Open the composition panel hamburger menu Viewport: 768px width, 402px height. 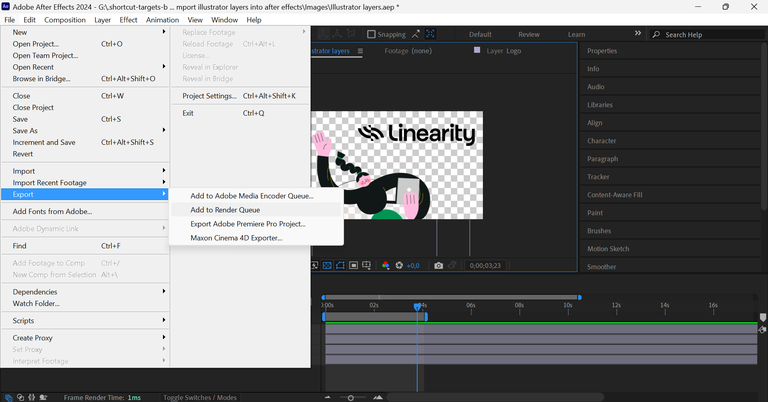(360, 51)
